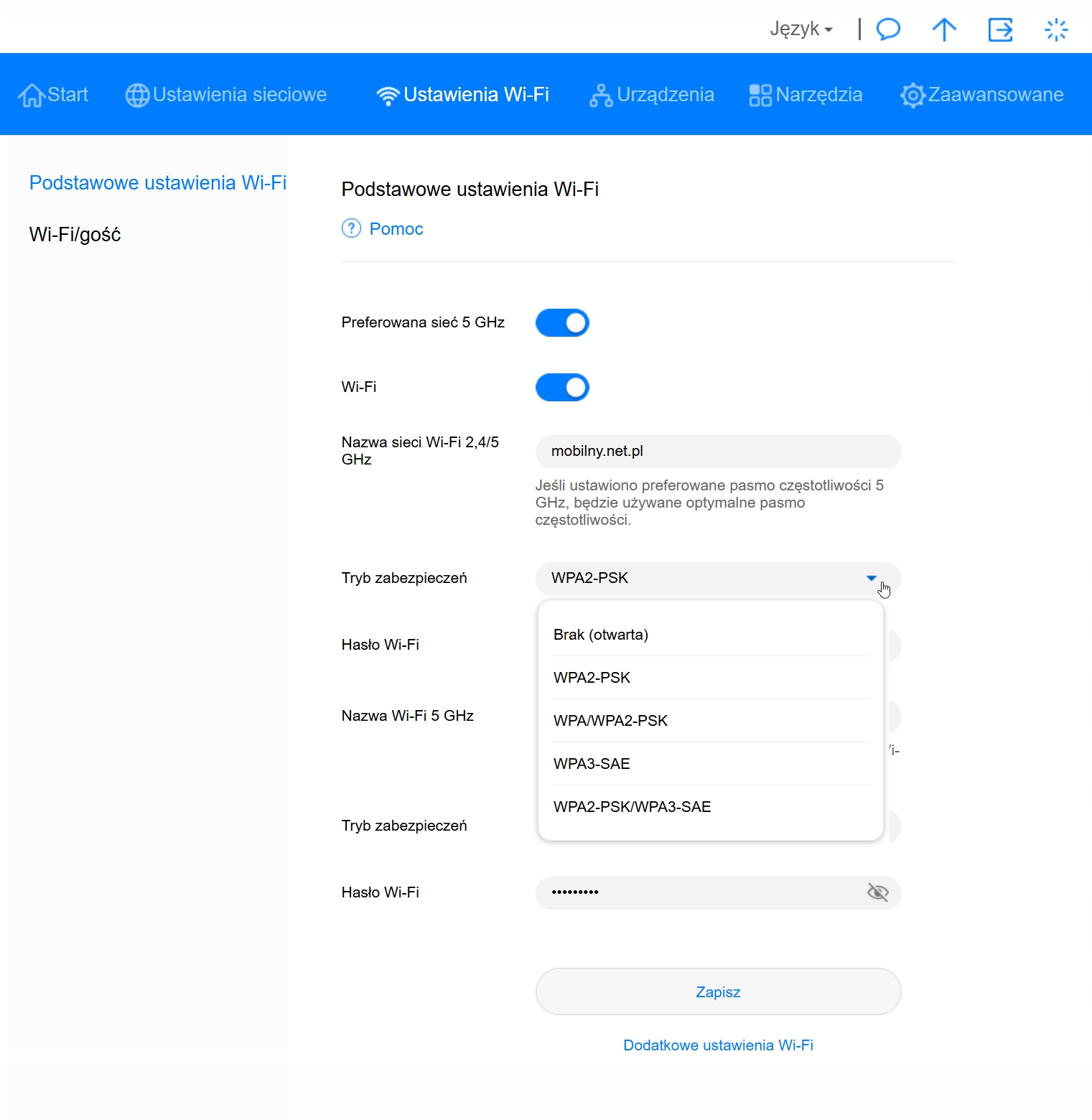Open Start via the house icon
Screen dimensions: 1092x1120
coord(31,95)
